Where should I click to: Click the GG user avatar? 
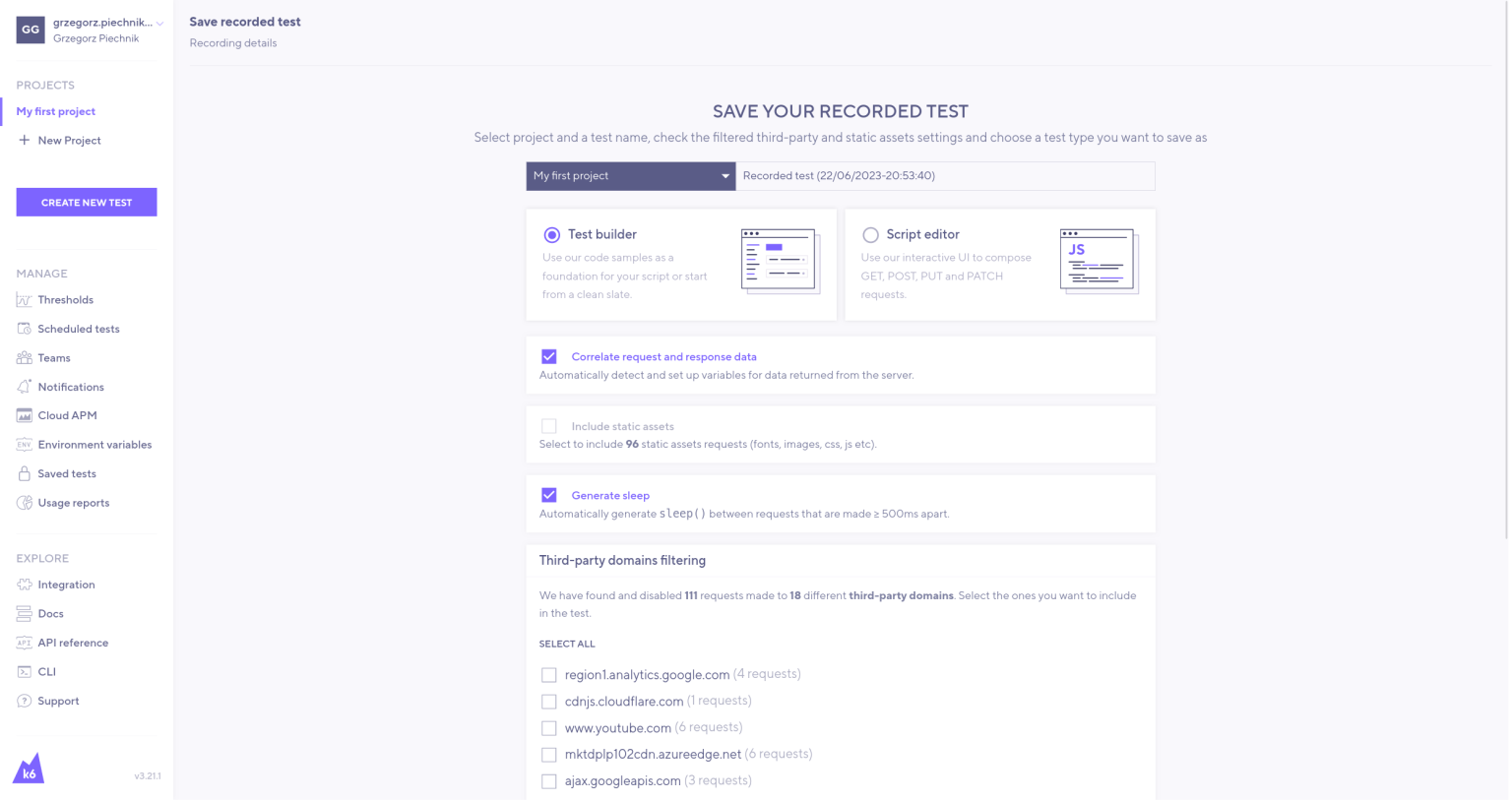(x=31, y=30)
